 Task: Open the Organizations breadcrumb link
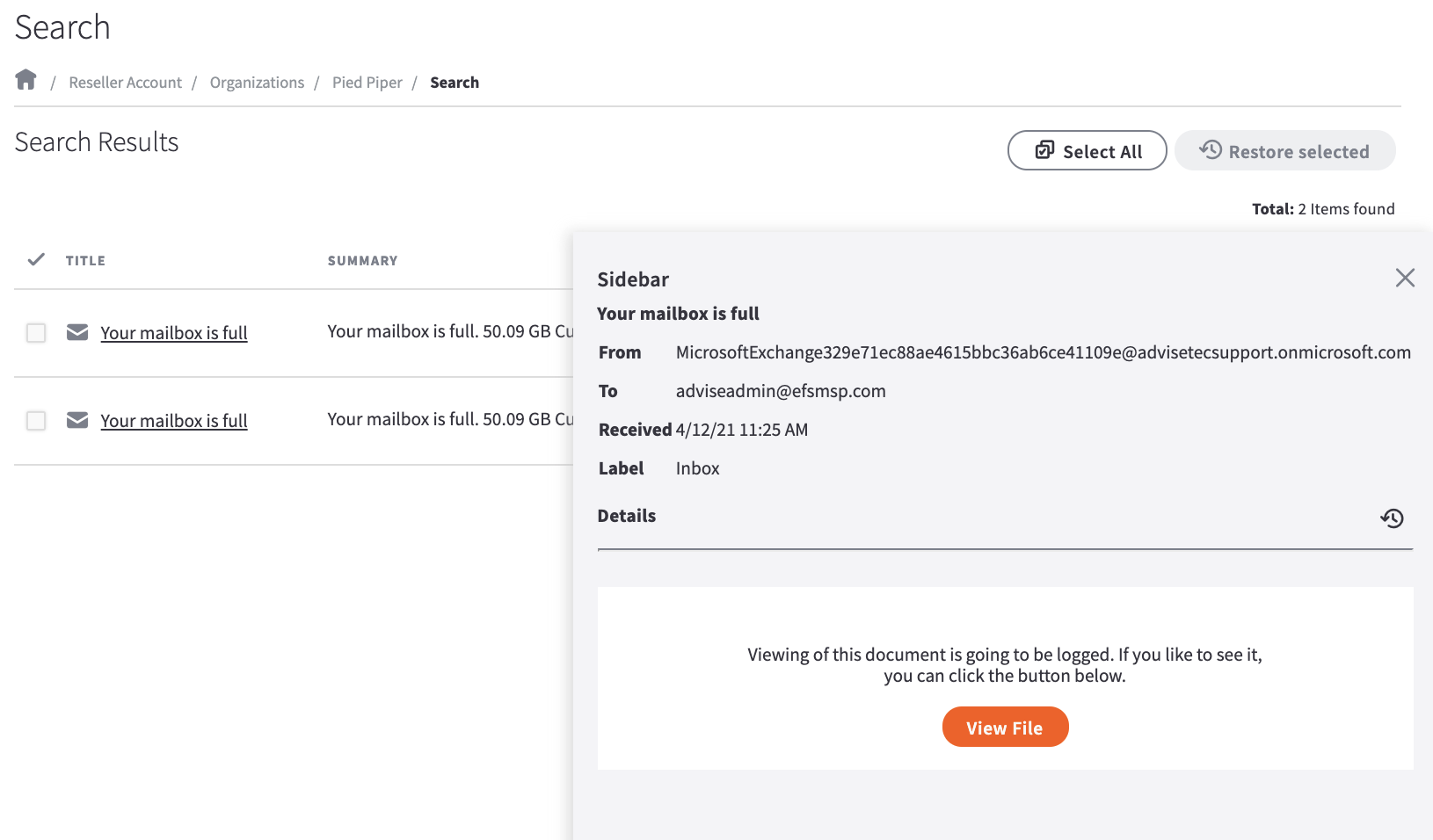(x=256, y=82)
